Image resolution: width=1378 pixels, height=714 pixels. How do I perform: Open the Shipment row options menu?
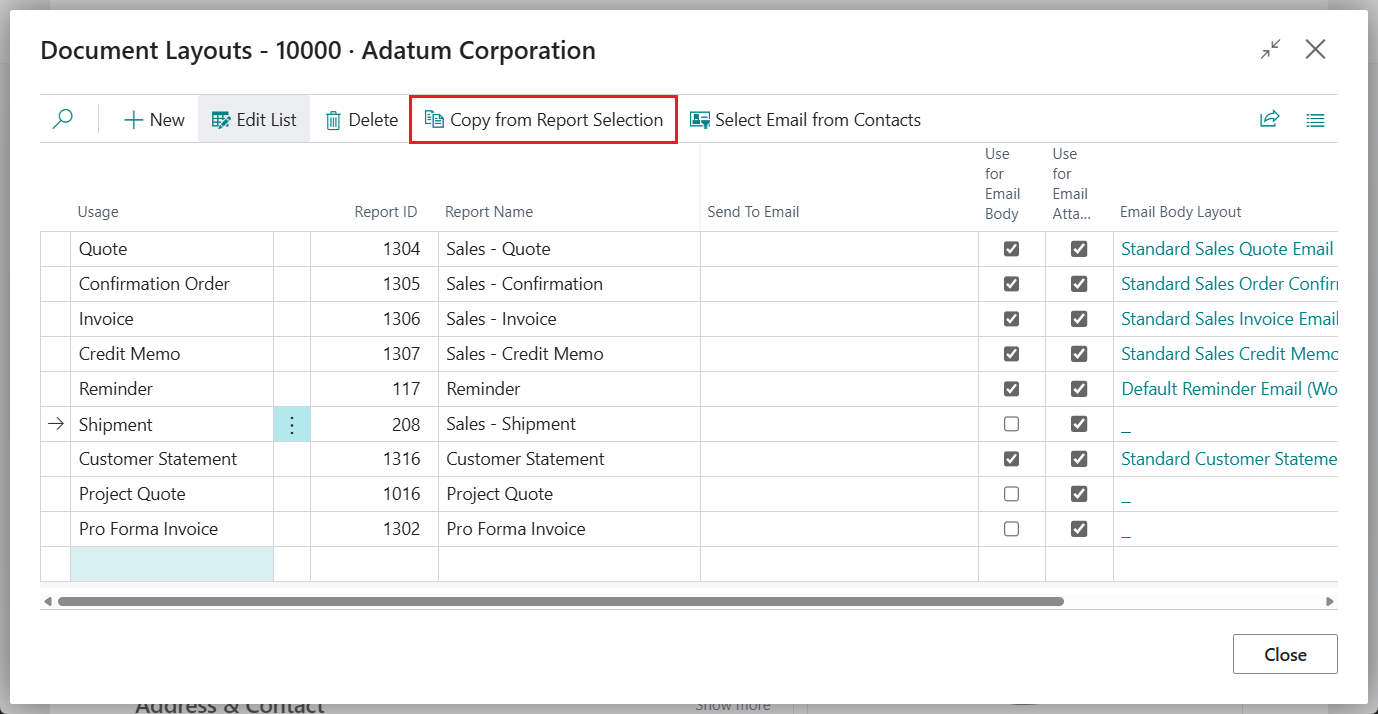pyautogui.click(x=291, y=423)
